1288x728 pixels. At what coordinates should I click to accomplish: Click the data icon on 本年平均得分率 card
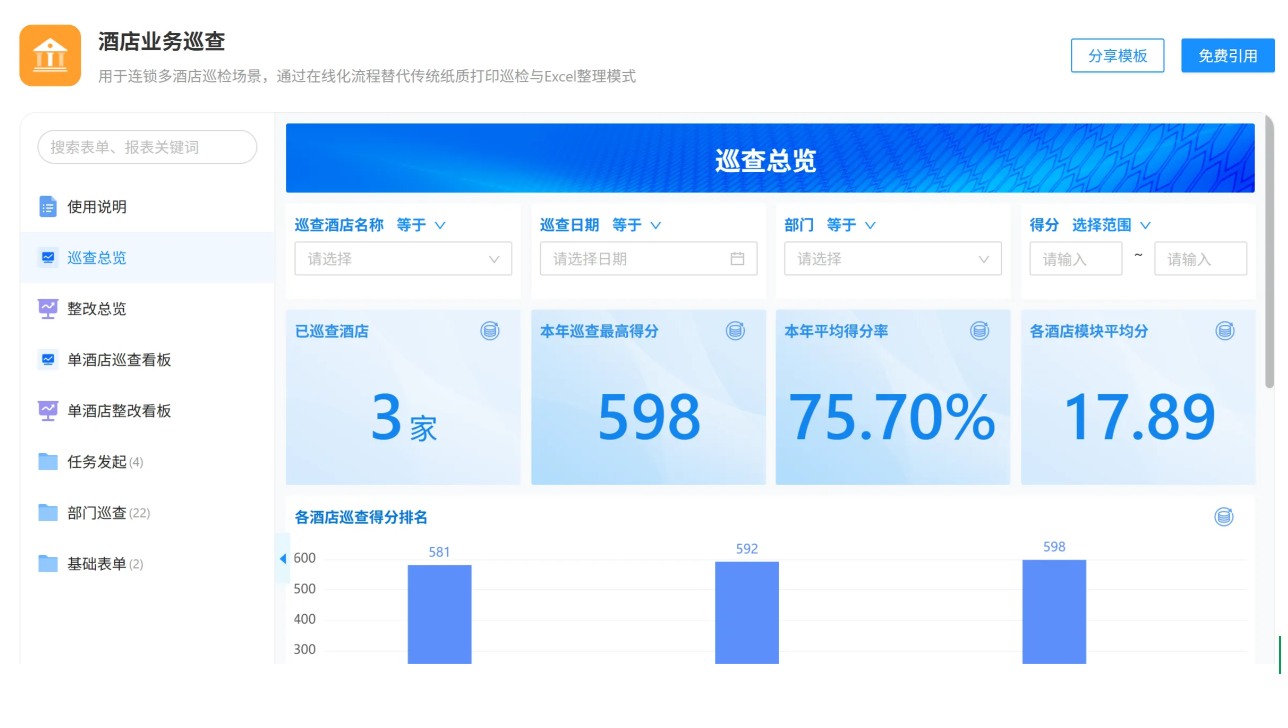click(x=979, y=330)
